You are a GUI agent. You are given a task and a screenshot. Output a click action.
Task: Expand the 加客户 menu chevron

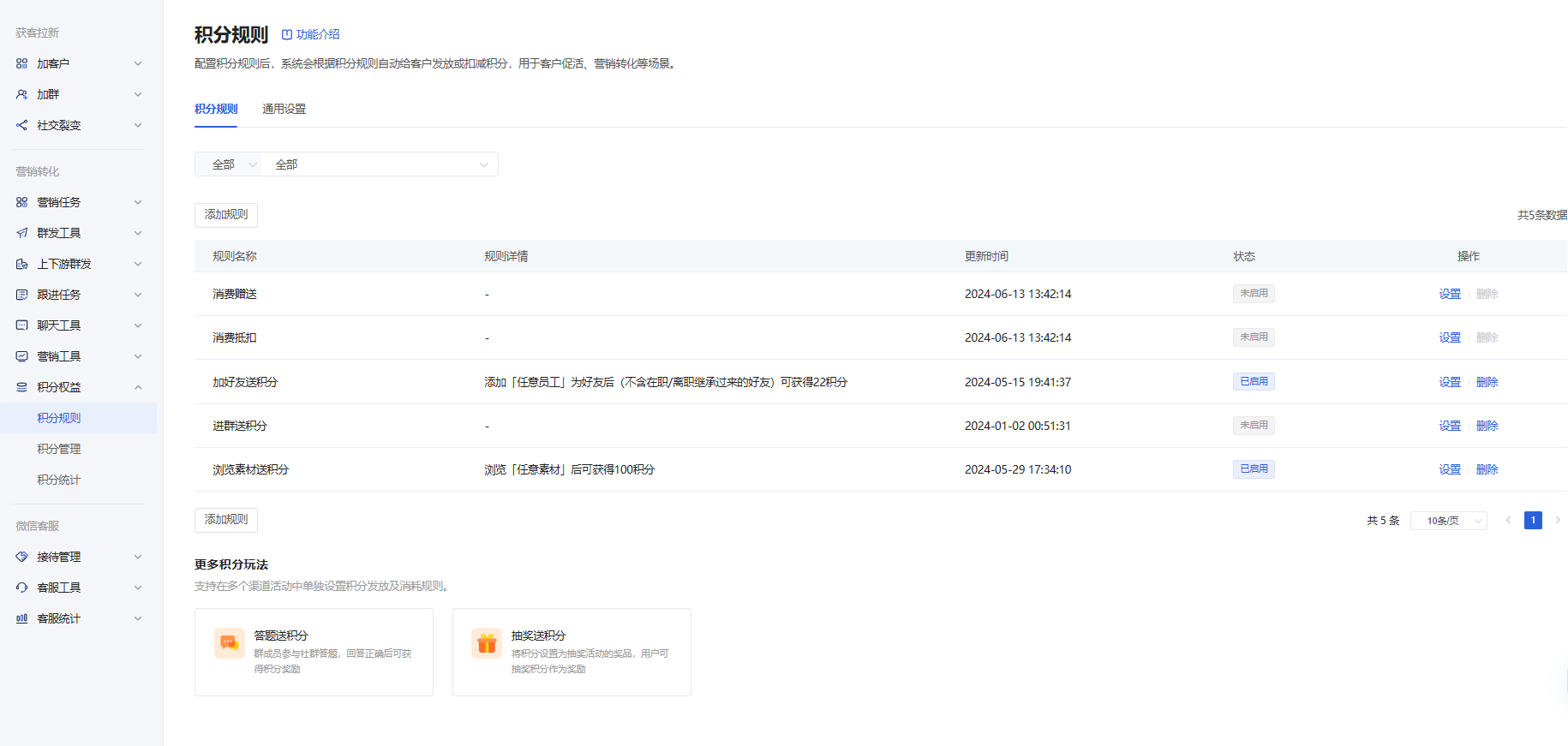click(138, 63)
